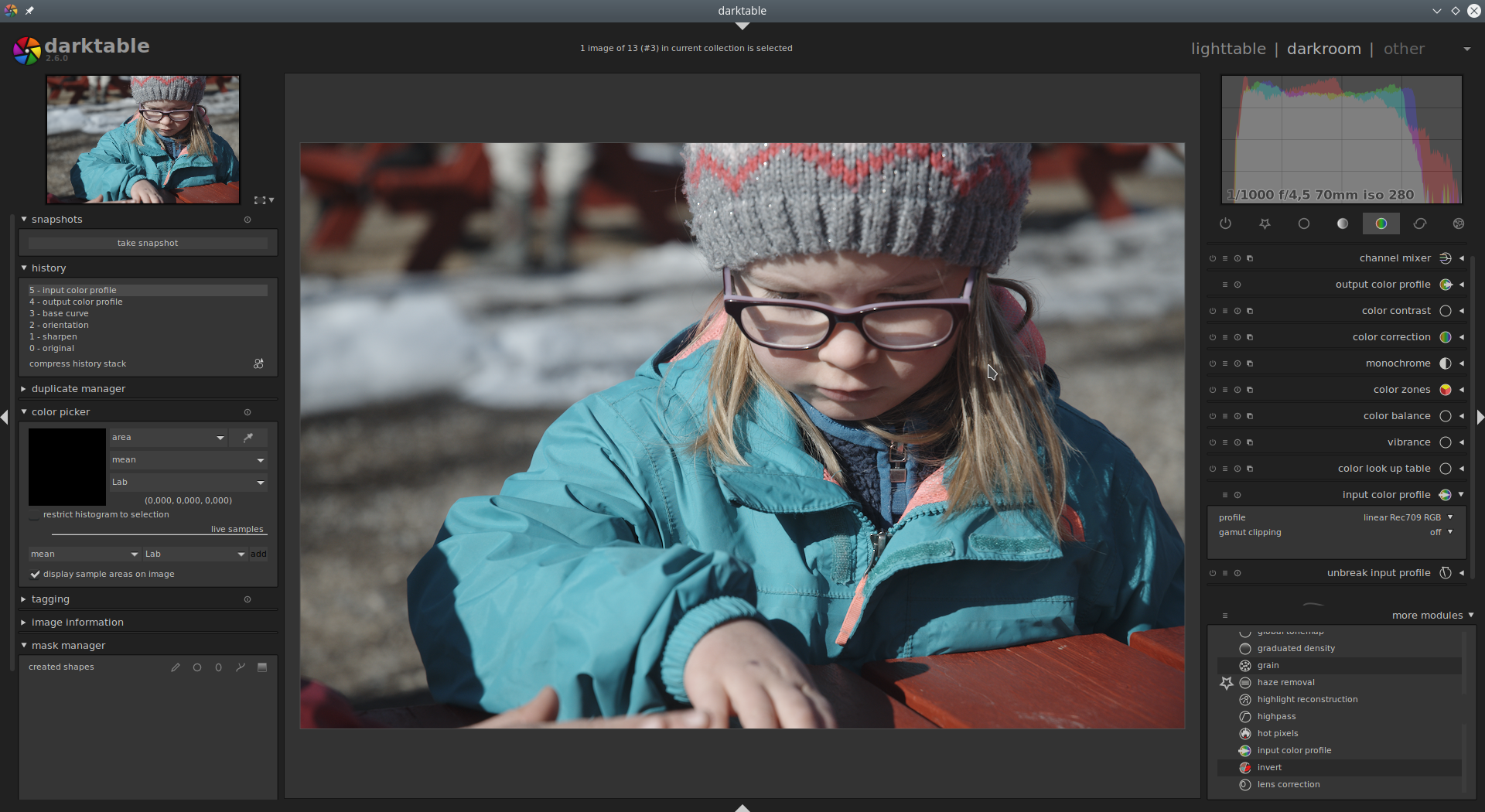Collapse the left side panel arrow

tap(5, 418)
